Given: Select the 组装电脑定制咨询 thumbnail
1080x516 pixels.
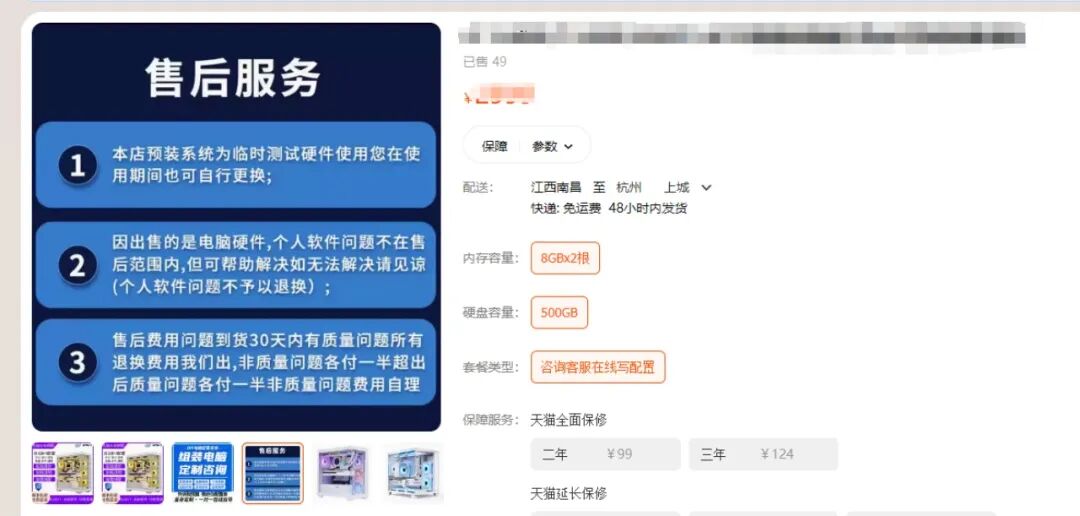Looking at the screenshot, I should click(202, 473).
